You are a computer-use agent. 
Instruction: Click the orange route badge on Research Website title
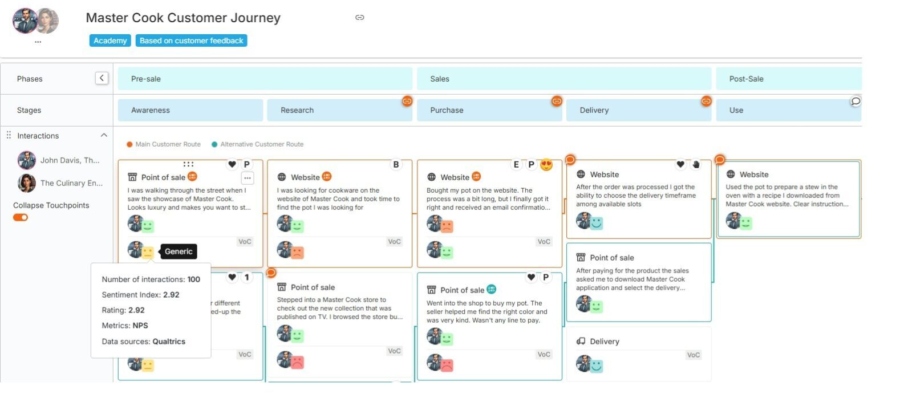click(x=327, y=177)
